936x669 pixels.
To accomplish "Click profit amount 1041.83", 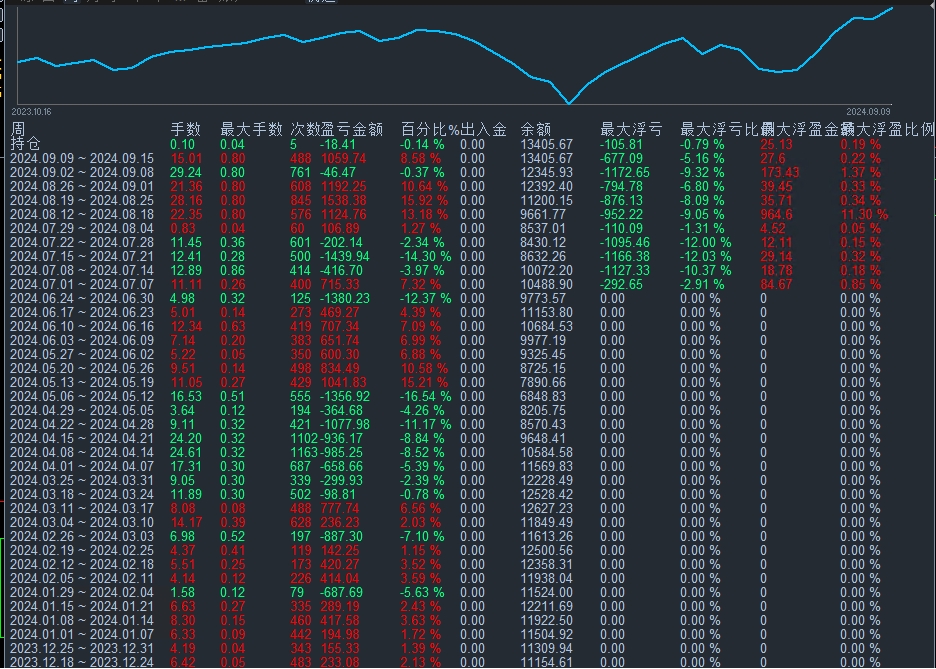I will point(343,383).
